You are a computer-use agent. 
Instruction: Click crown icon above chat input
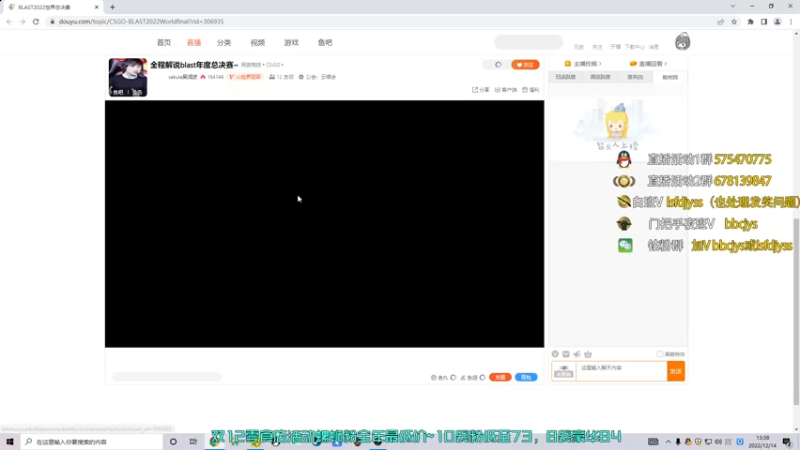[588, 354]
